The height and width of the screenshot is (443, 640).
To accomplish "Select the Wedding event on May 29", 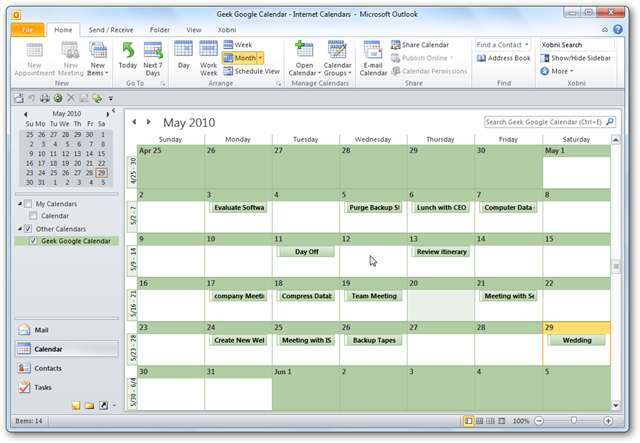I will (576, 340).
